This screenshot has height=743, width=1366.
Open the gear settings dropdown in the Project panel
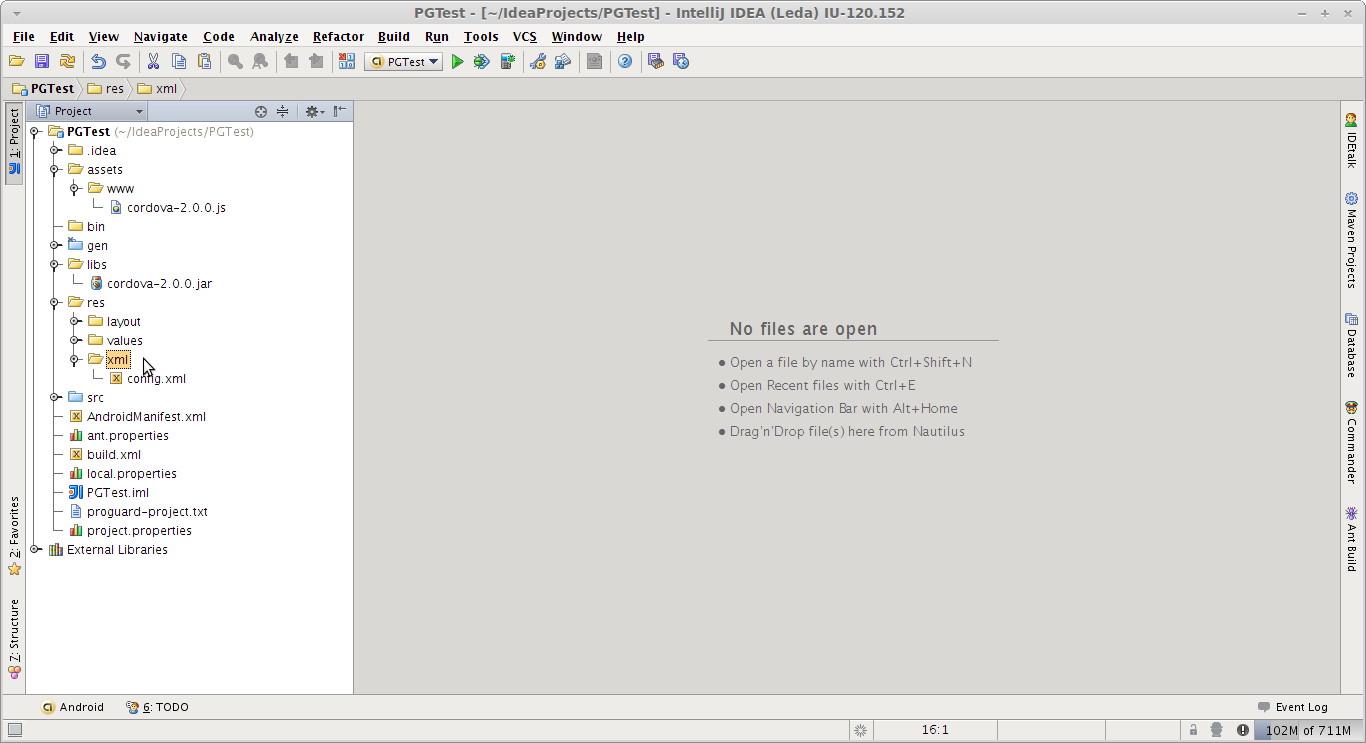click(315, 111)
